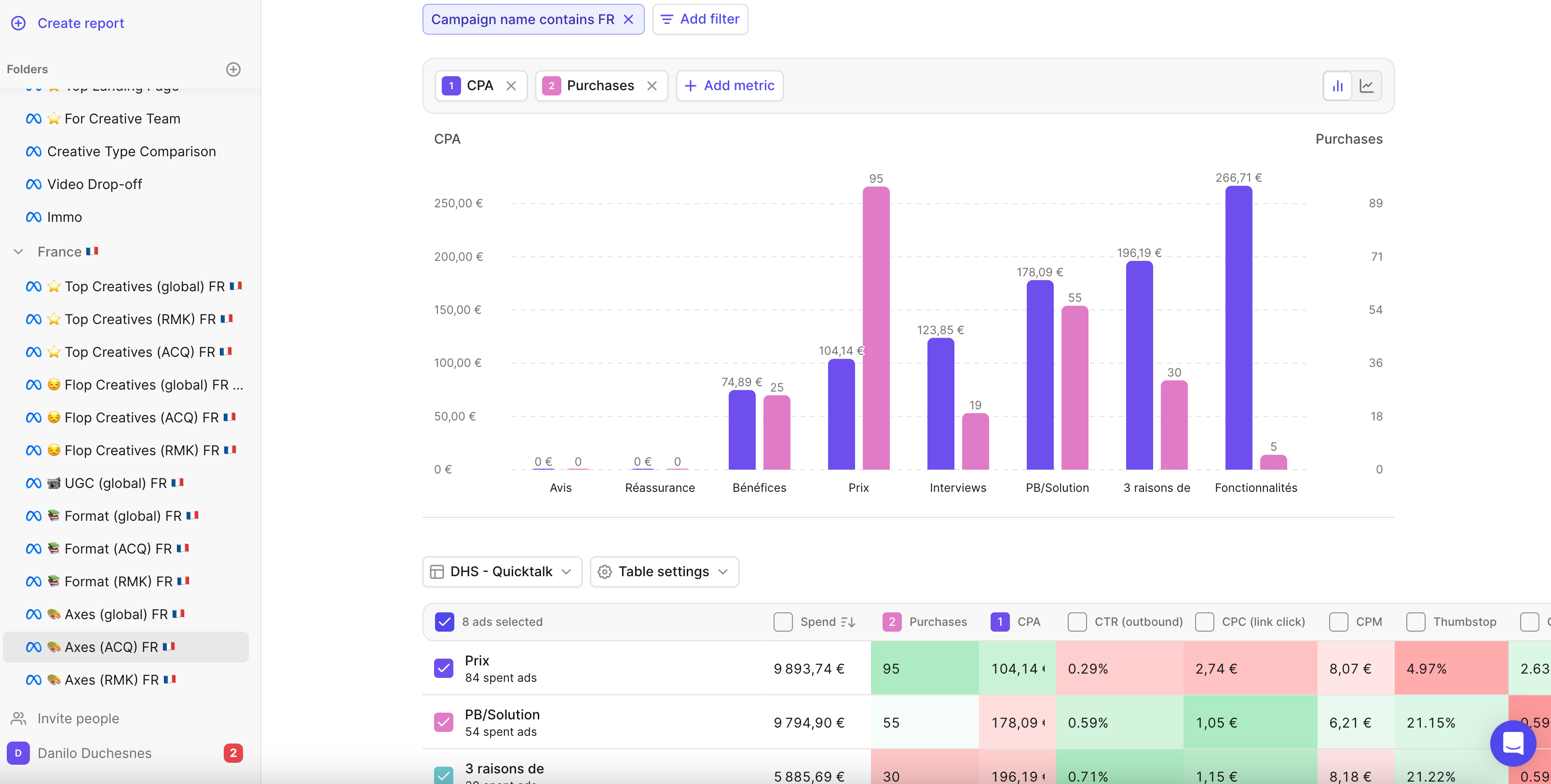Toggle the Prix row checkbox

(444, 668)
